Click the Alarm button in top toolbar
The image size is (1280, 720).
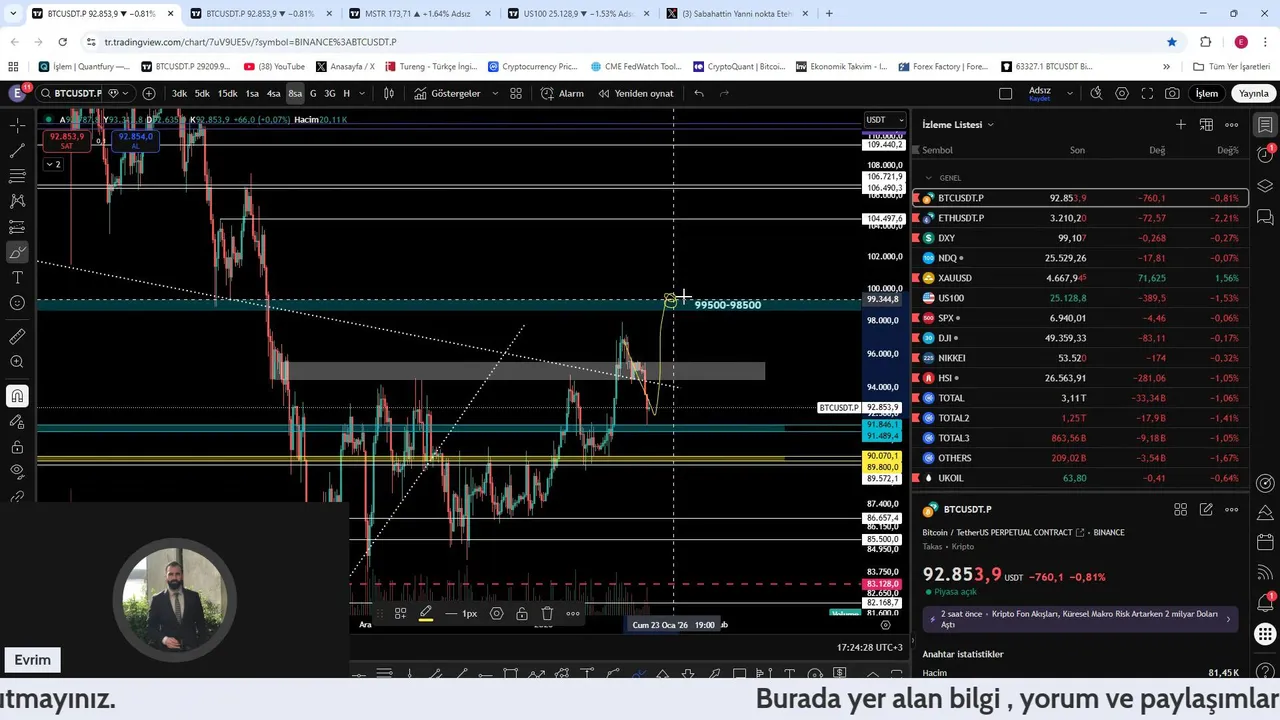click(x=562, y=93)
